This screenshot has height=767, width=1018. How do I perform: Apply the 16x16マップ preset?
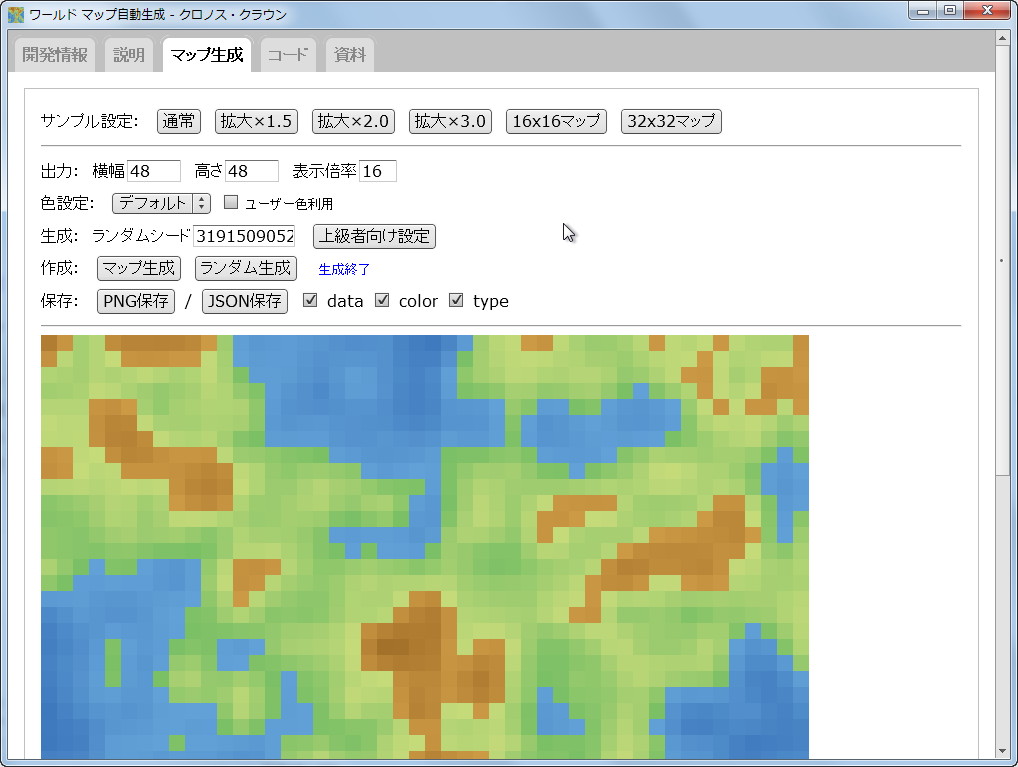[x=556, y=121]
